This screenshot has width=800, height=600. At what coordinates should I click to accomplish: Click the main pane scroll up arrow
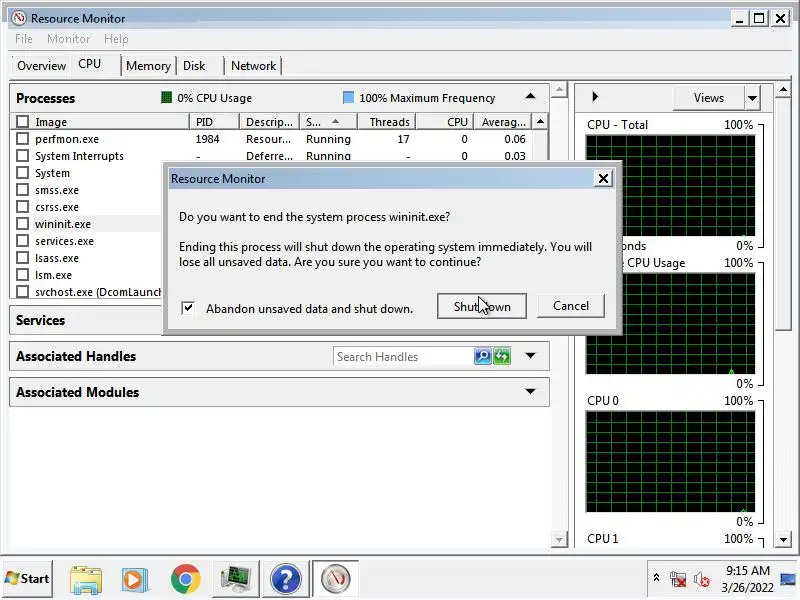[x=559, y=90]
